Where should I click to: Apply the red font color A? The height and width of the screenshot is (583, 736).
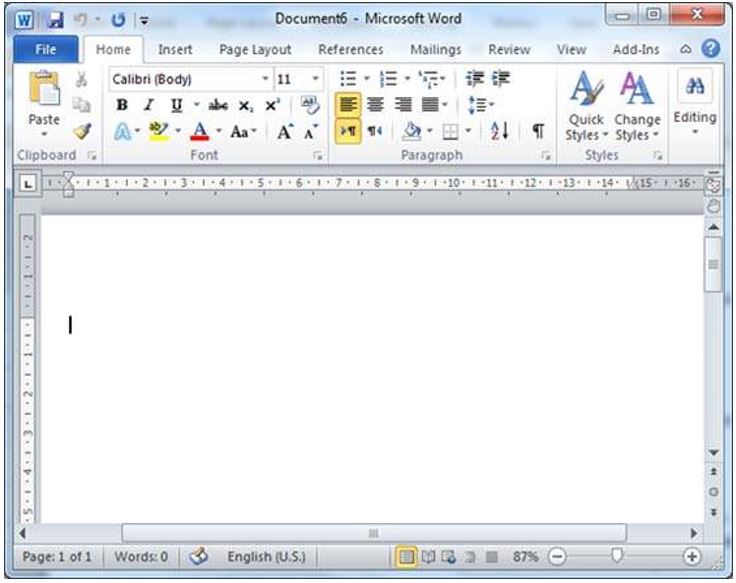click(x=200, y=131)
